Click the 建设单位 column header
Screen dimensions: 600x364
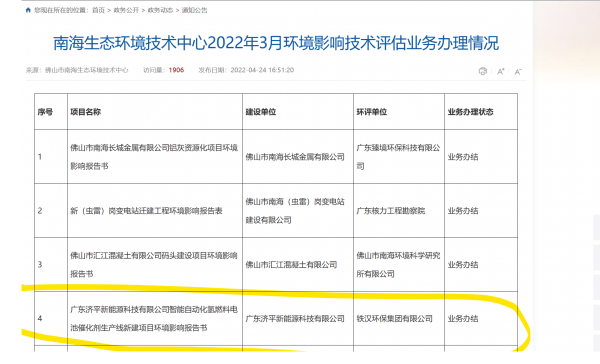[261, 112]
